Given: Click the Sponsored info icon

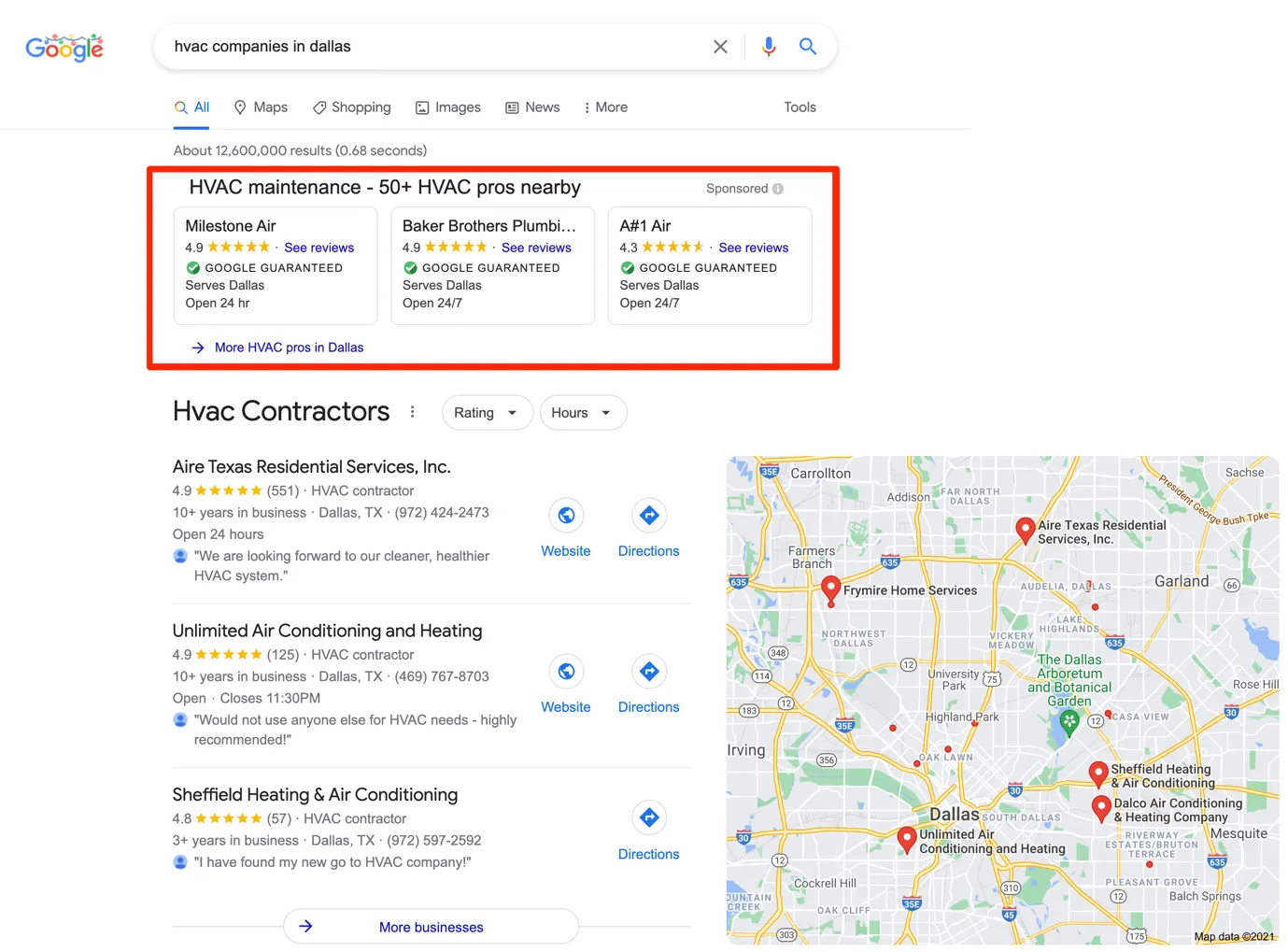Looking at the screenshot, I should [778, 189].
